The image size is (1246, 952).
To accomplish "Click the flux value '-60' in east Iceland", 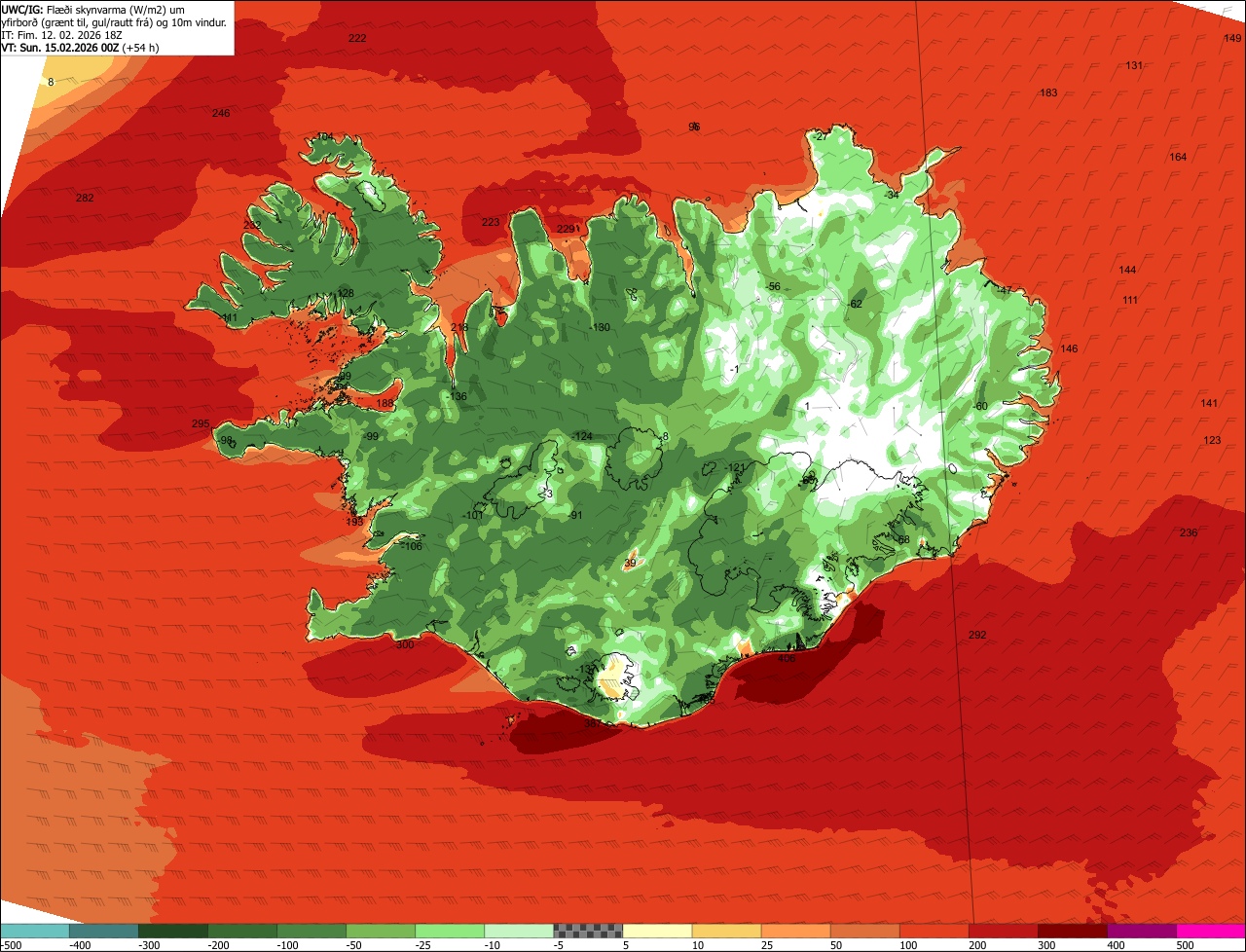I will 980,407.
